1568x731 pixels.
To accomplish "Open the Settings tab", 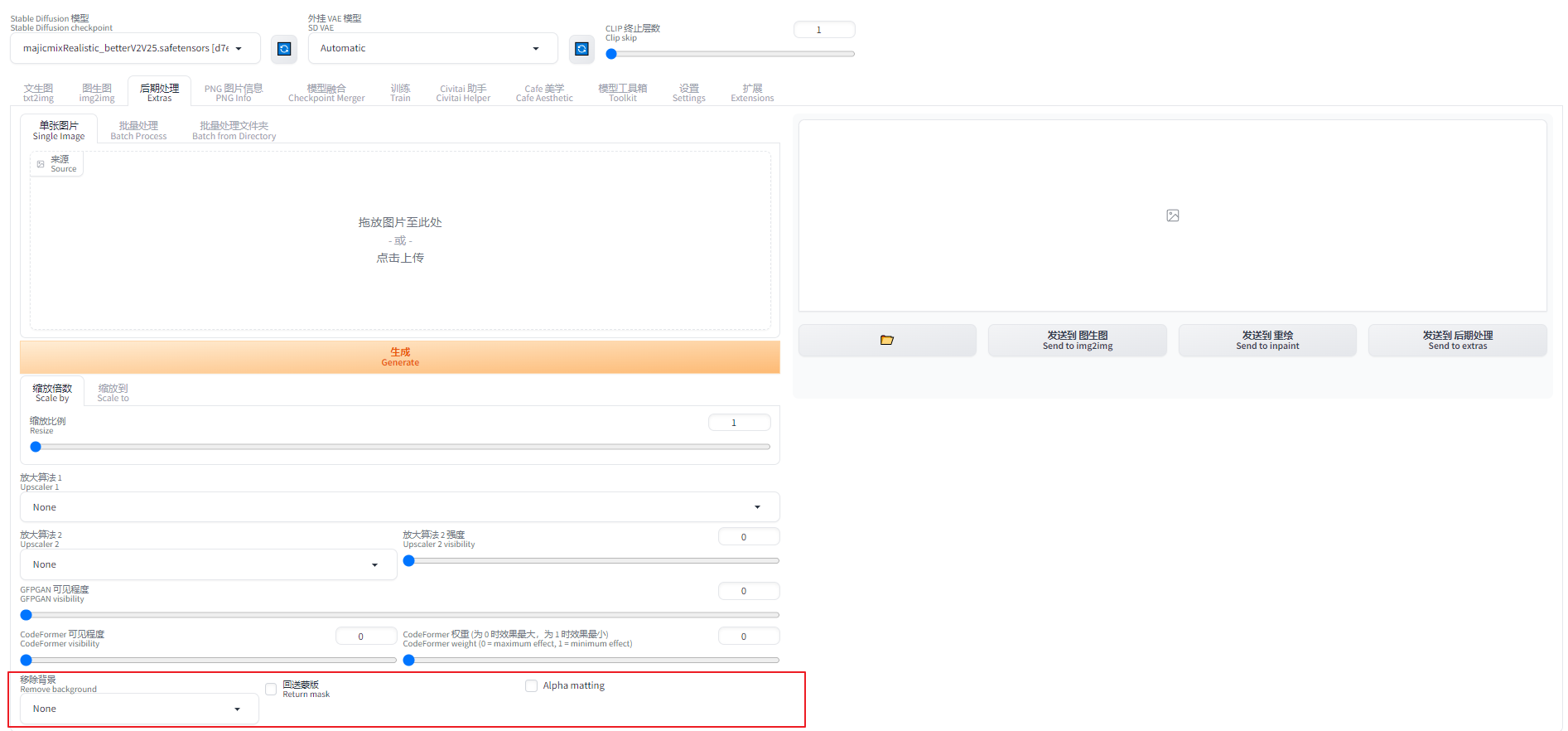I will pos(688,92).
